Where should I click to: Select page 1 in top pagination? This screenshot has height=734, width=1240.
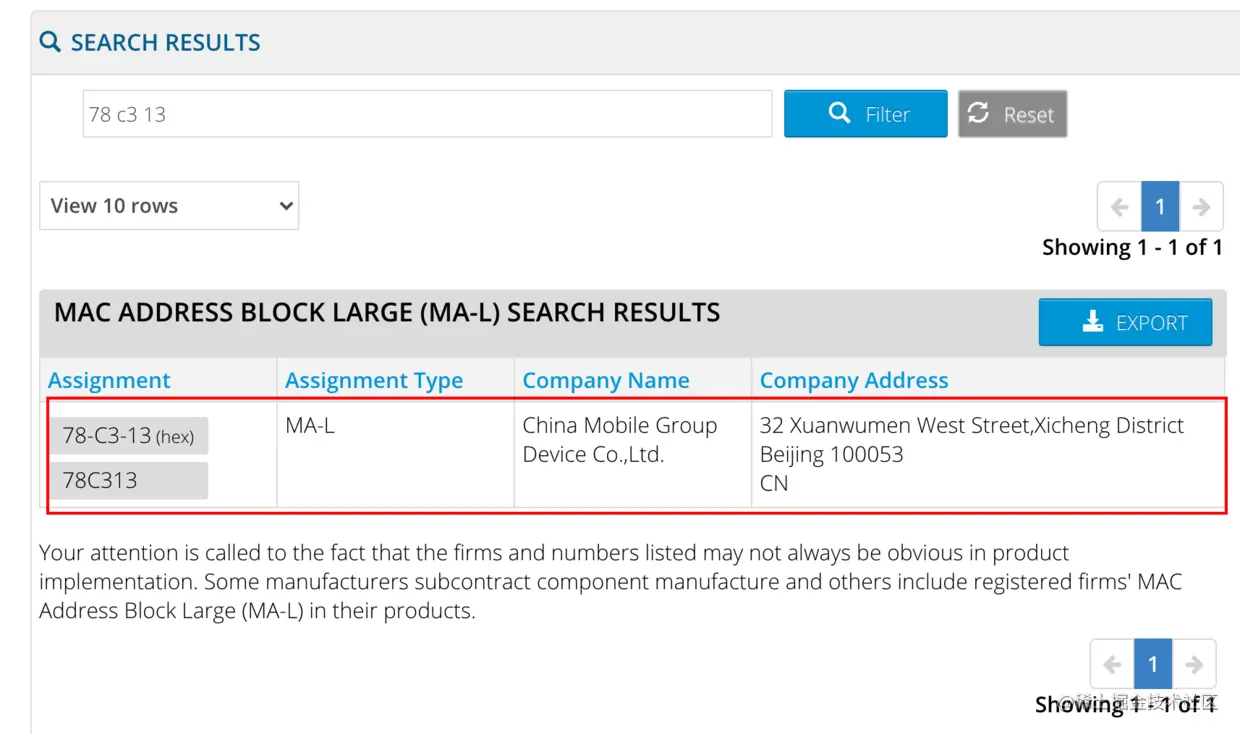pos(1160,207)
